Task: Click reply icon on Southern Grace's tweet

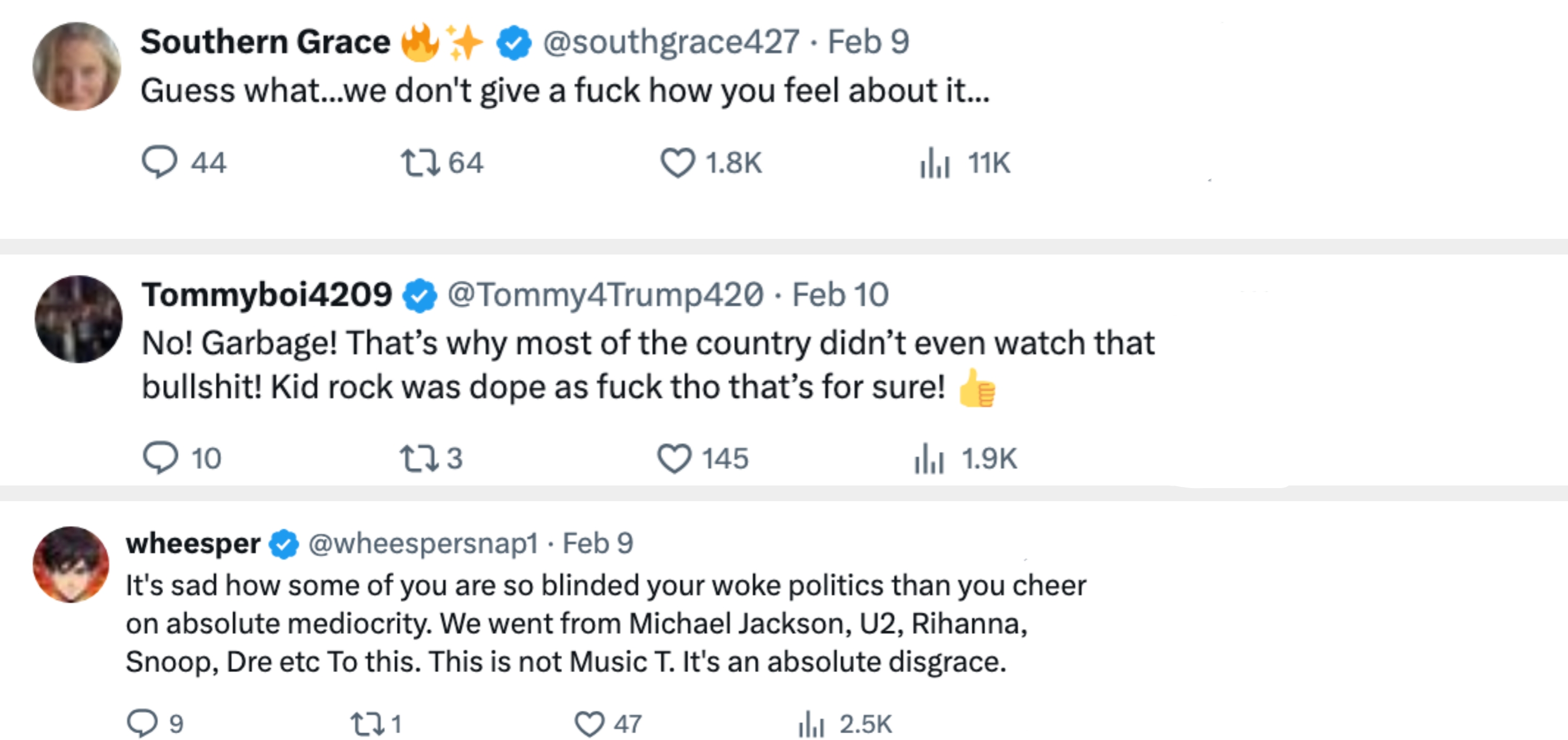Action: coord(159,162)
